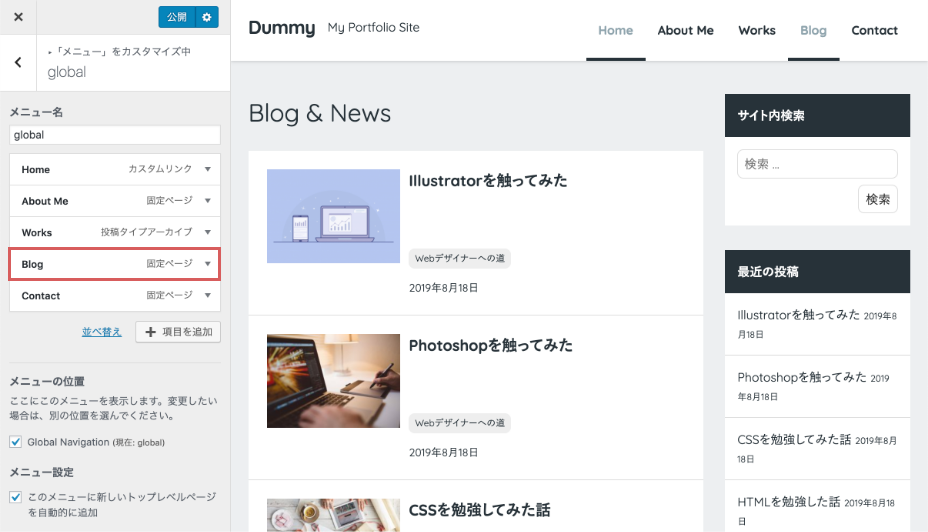Open the Contact nav tab

click(x=874, y=30)
